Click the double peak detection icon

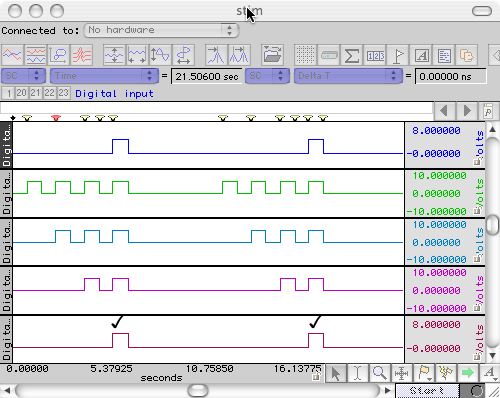(x=239, y=55)
